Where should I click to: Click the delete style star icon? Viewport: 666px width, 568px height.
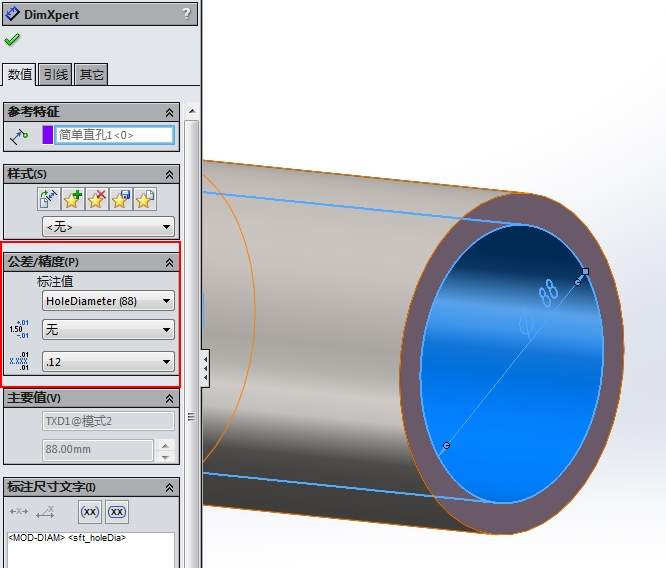pyautogui.click(x=97, y=199)
